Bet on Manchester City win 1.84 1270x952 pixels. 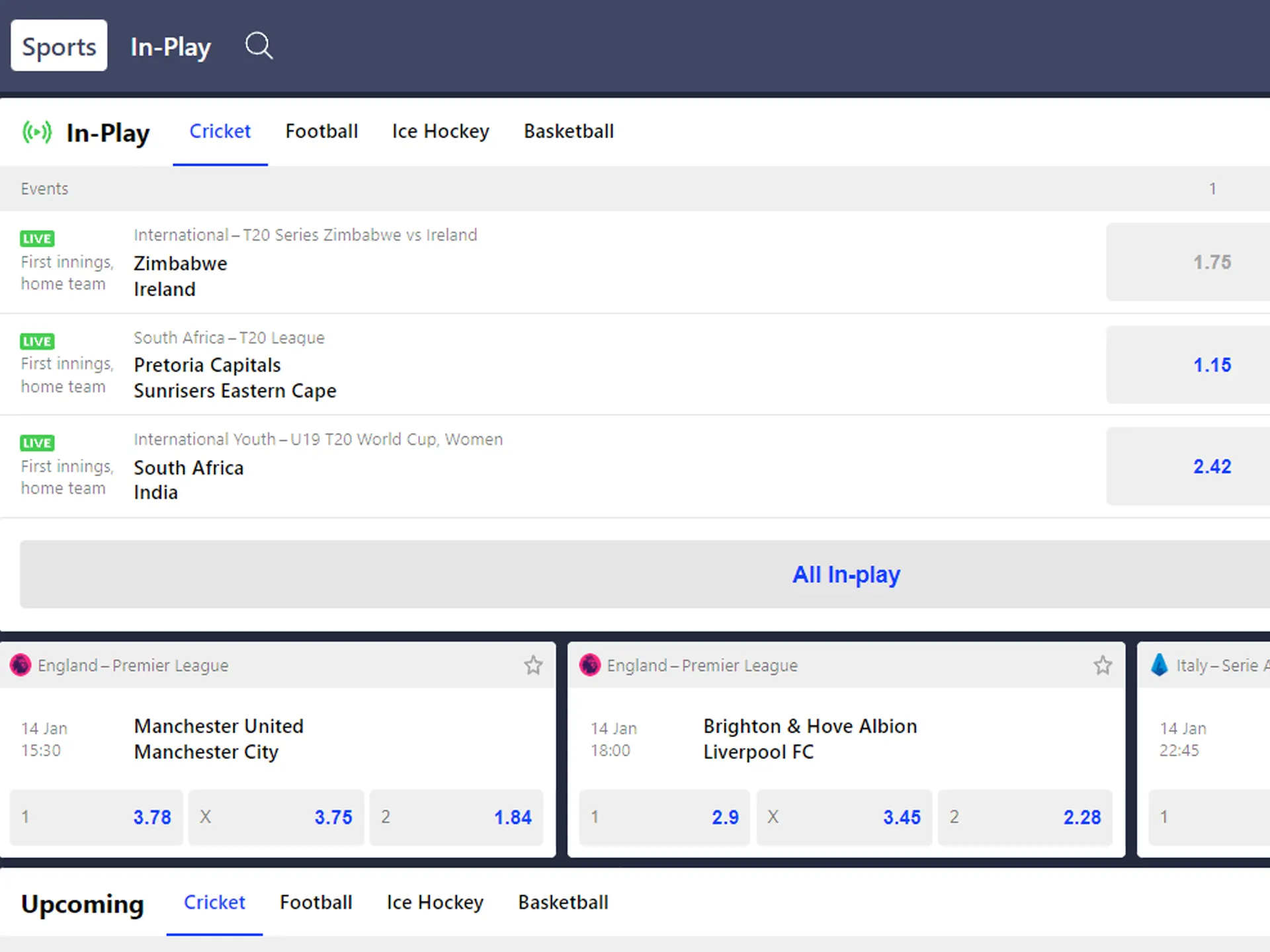456,817
